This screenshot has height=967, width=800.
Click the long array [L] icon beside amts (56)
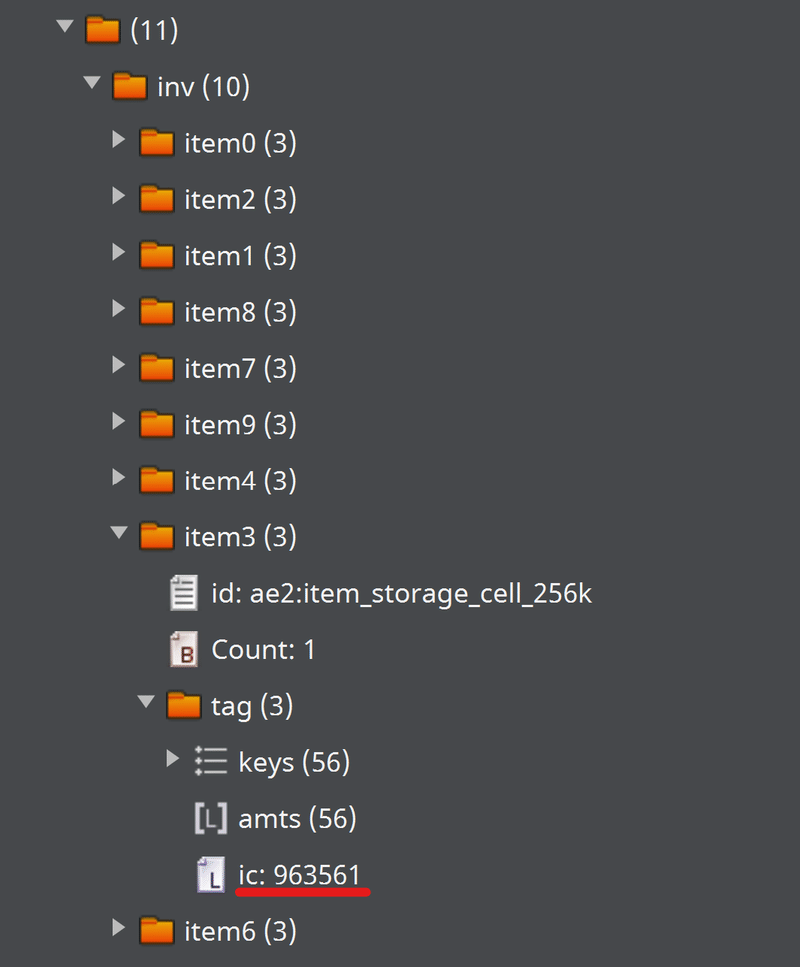211,818
